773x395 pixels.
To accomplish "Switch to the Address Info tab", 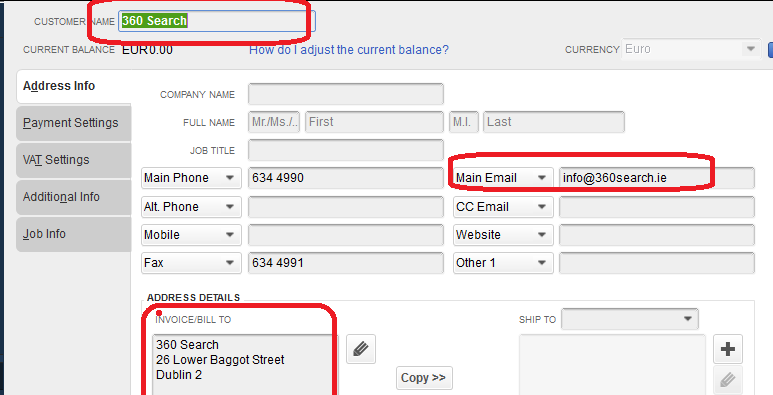I will click(73, 86).
